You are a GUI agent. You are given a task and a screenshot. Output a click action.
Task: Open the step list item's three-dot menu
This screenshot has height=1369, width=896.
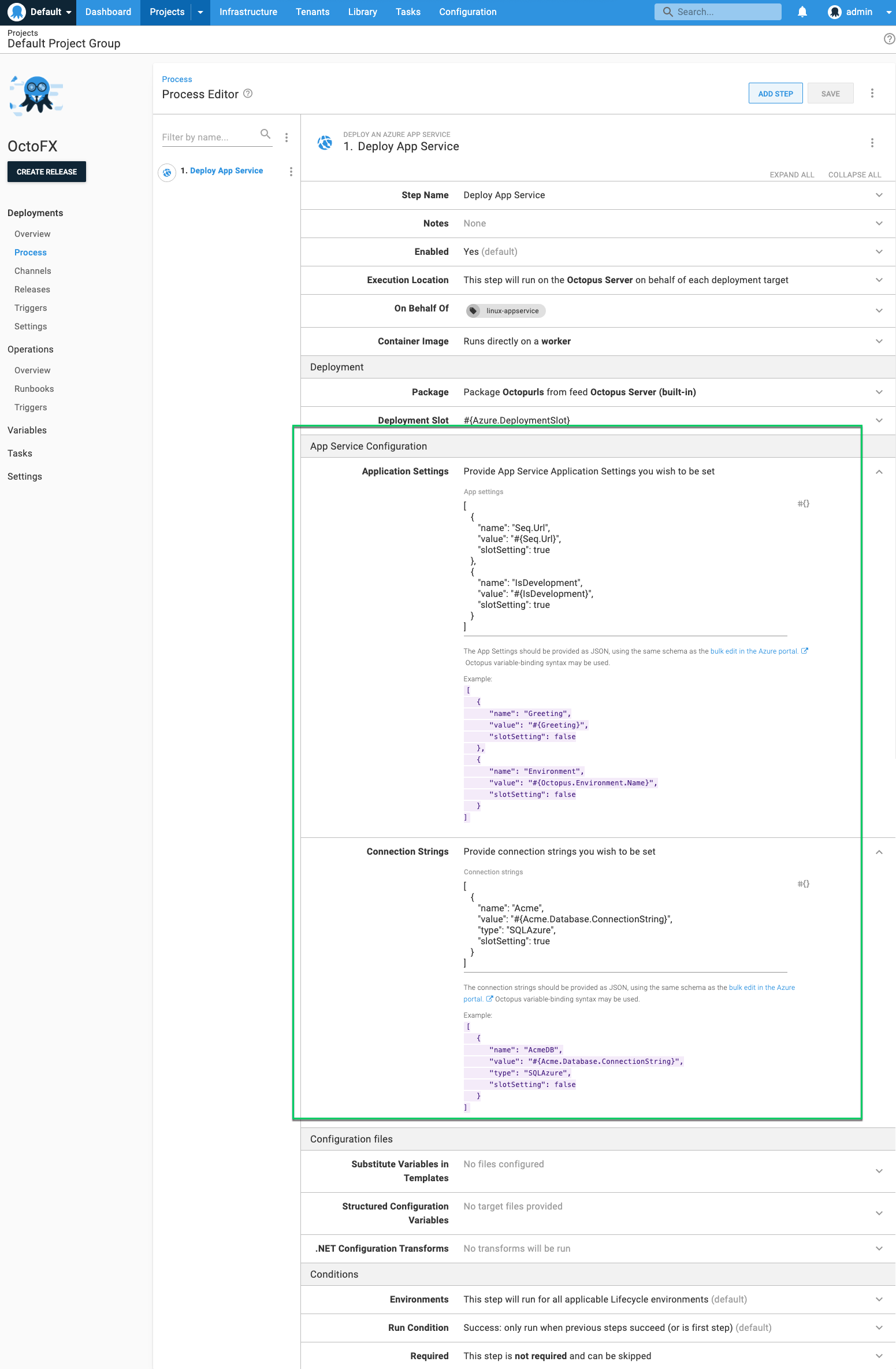pos(291,172)
